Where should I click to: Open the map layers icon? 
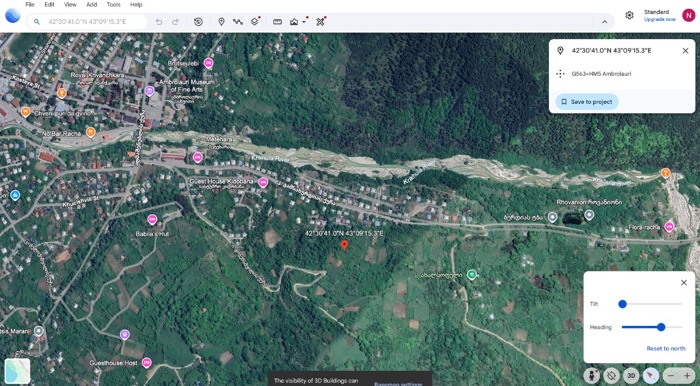pos(254,21)
